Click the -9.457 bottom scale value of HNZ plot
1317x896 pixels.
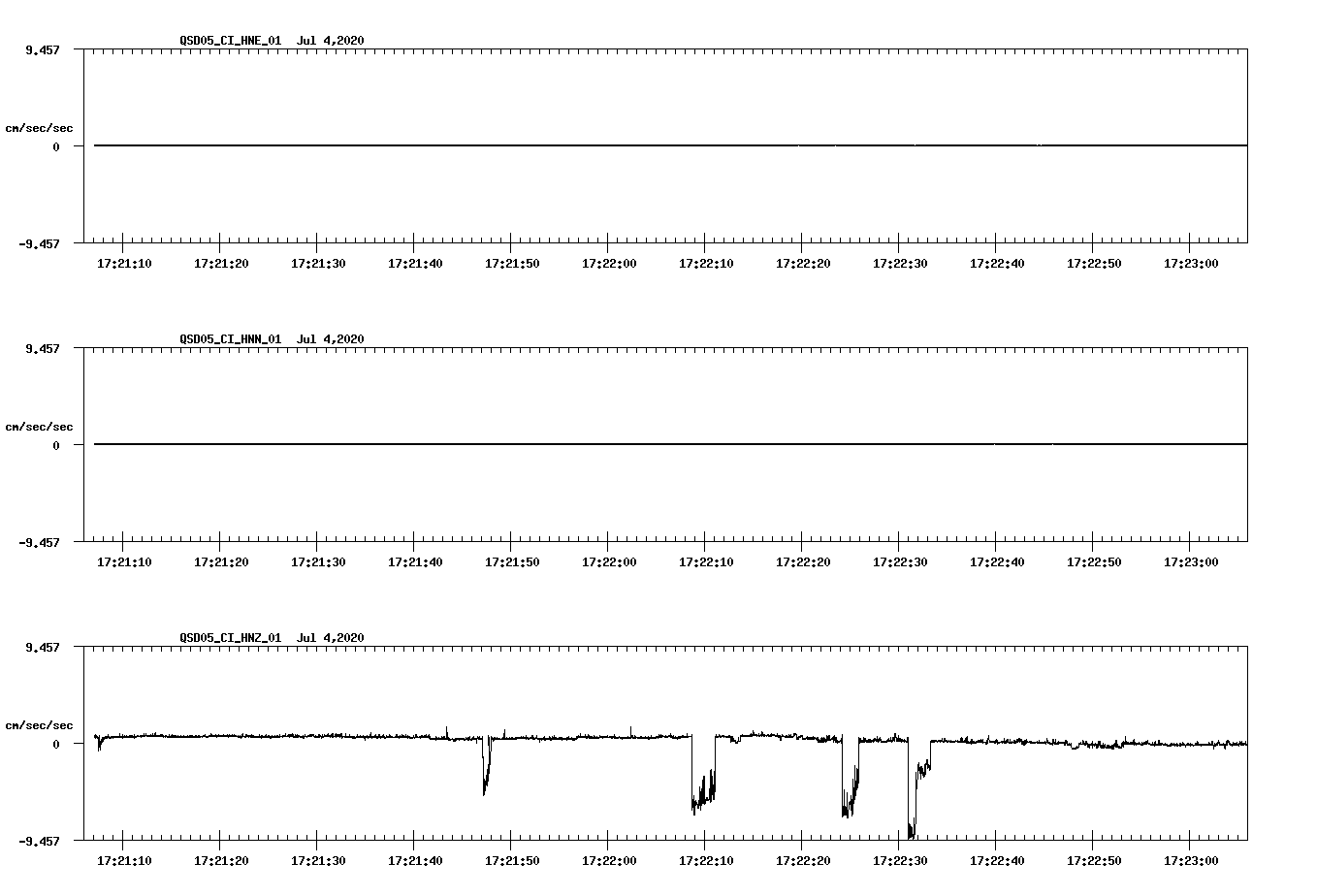pyautogui.click(x=39, y=842)
